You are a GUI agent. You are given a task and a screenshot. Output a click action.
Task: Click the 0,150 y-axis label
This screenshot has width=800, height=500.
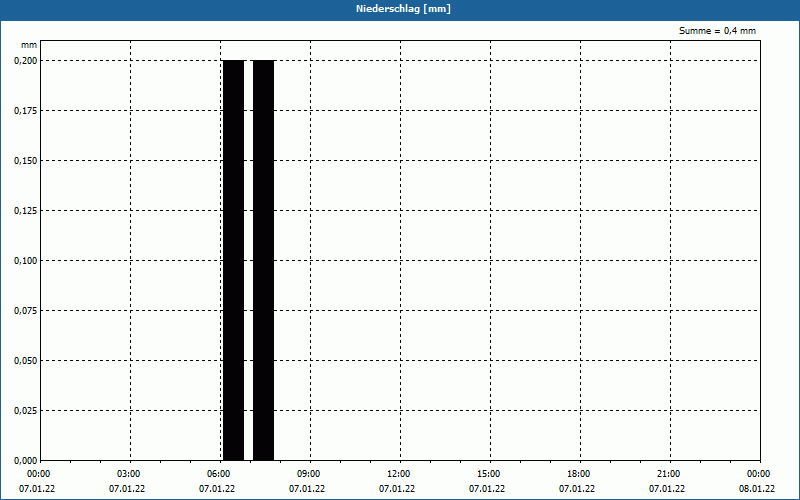click(26, 161)
